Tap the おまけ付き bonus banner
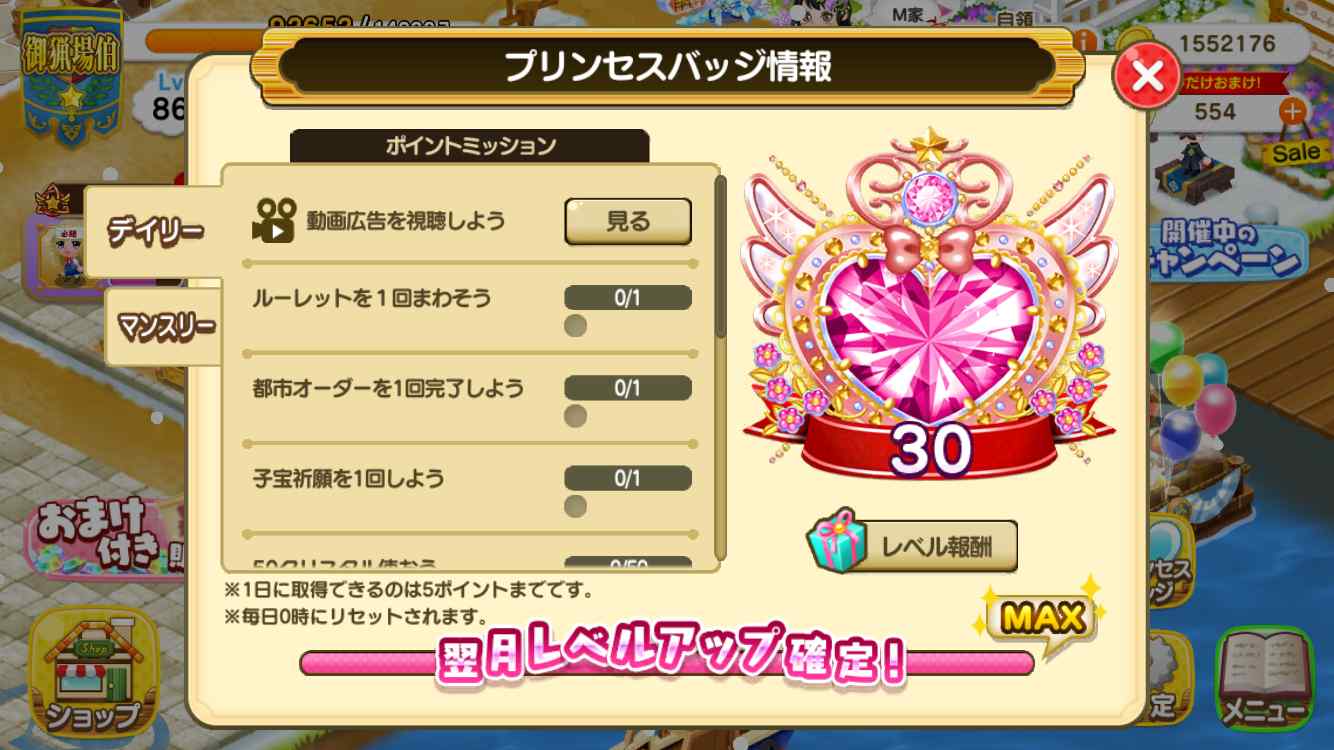1334x750 pixels. tap(103, 540)
